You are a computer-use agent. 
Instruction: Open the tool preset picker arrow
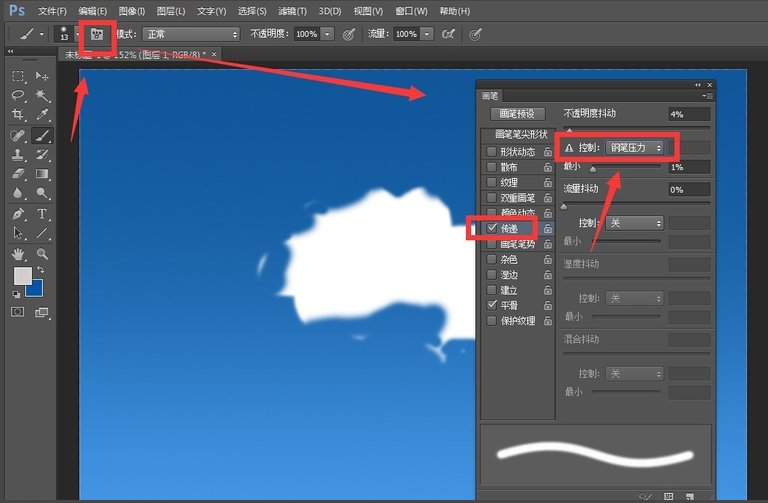42,34
